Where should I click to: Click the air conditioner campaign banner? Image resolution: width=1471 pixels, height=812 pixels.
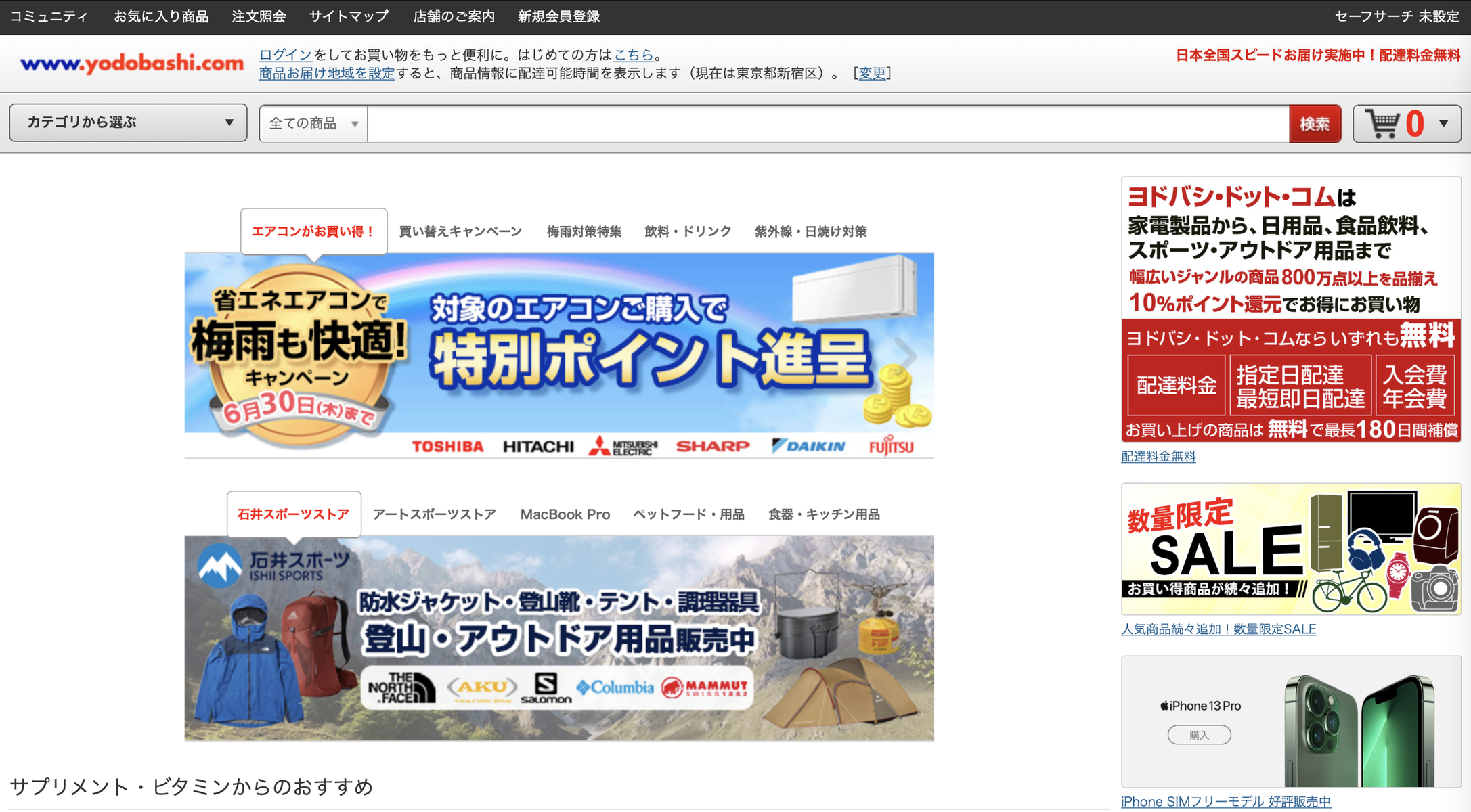coord(559,355)
